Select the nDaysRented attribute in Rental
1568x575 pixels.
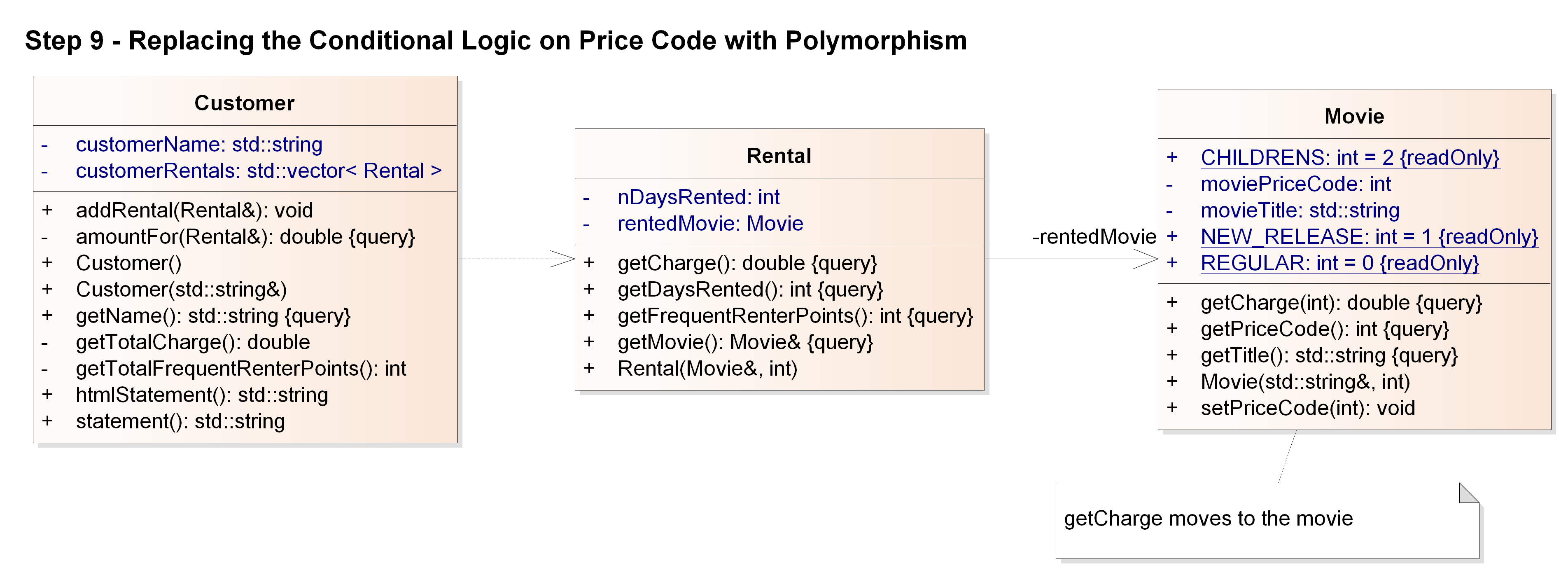click(x=698, y=197)
